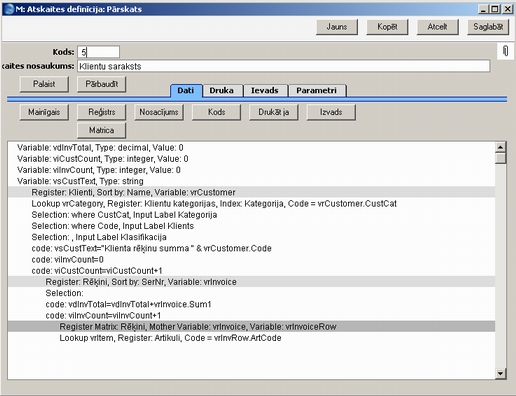This screenshot has height=396, width=516.
Task: Select row Register Matrix: Rēķini, Mother Variable
Action: coord(251,327)
